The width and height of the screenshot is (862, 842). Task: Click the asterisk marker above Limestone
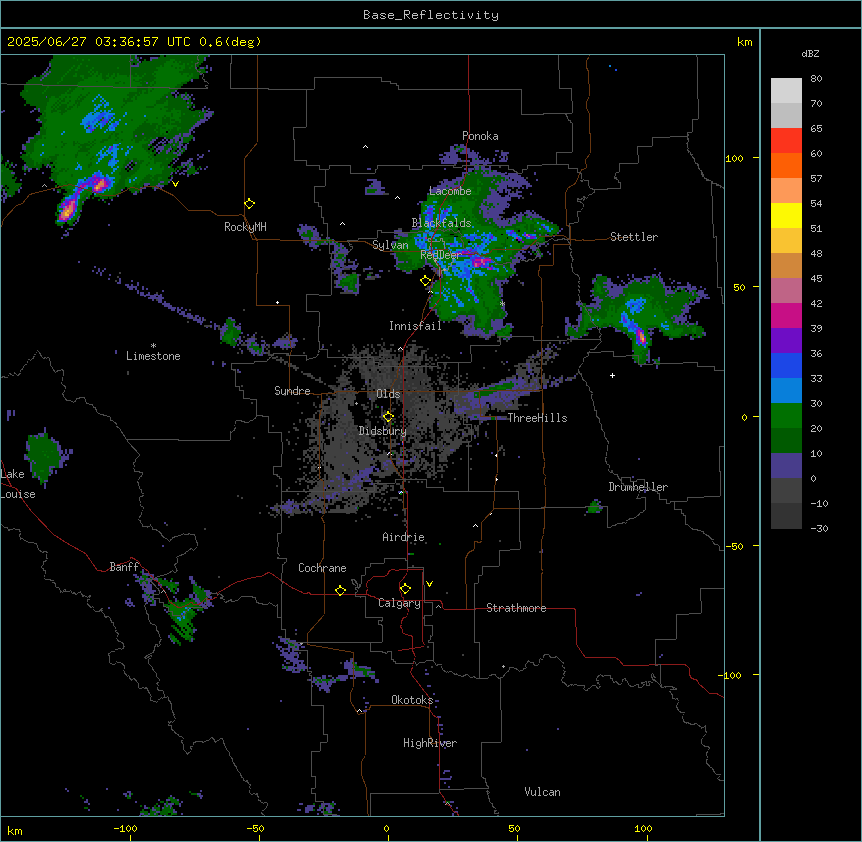pyautogui.click(x=153, y=346)
